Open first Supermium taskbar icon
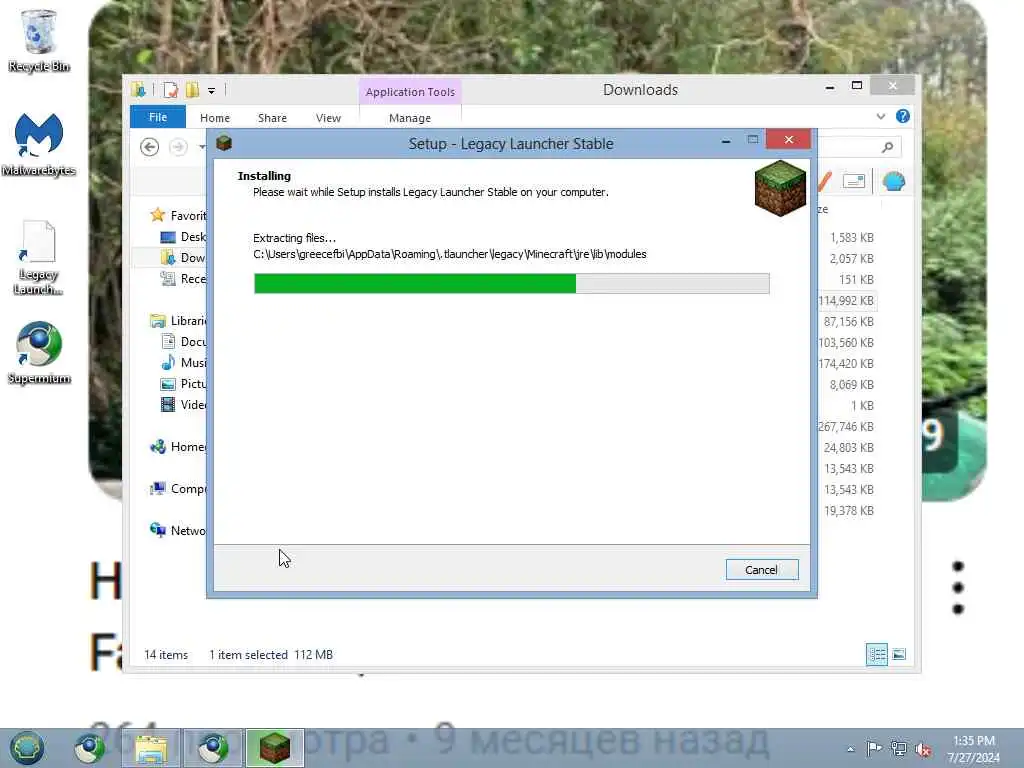 pos(89,748)
